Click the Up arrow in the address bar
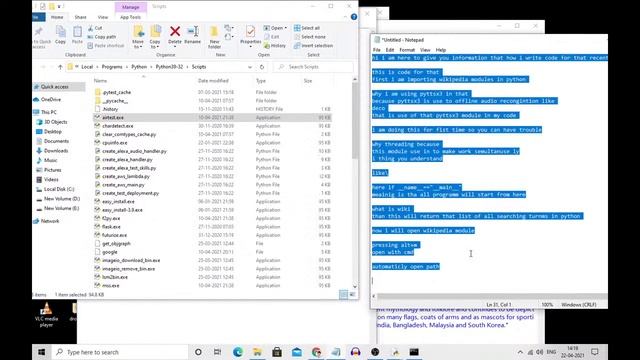Image resolution: width=640 pixels, height=360 pixels. (60, 67)
